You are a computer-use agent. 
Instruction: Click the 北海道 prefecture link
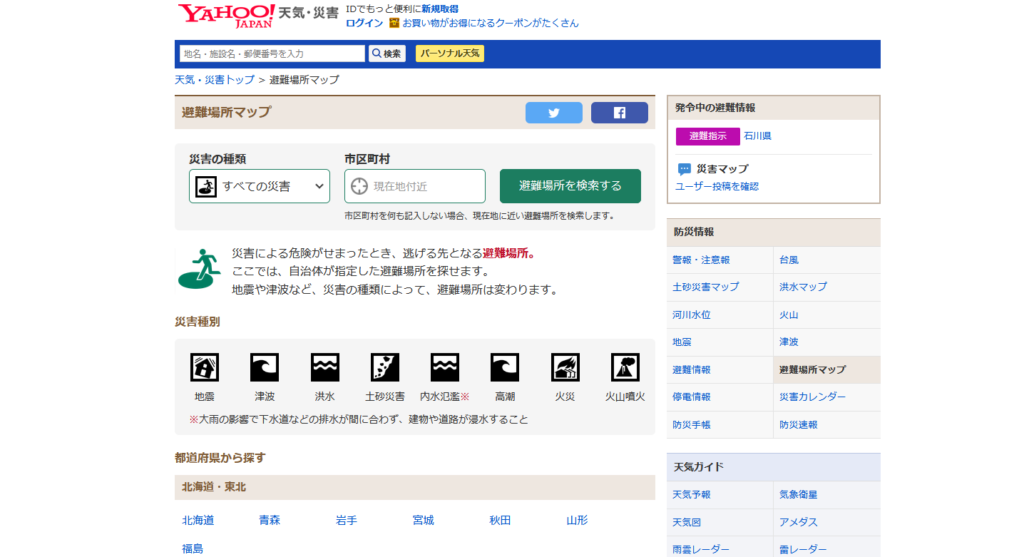point(198,520)
